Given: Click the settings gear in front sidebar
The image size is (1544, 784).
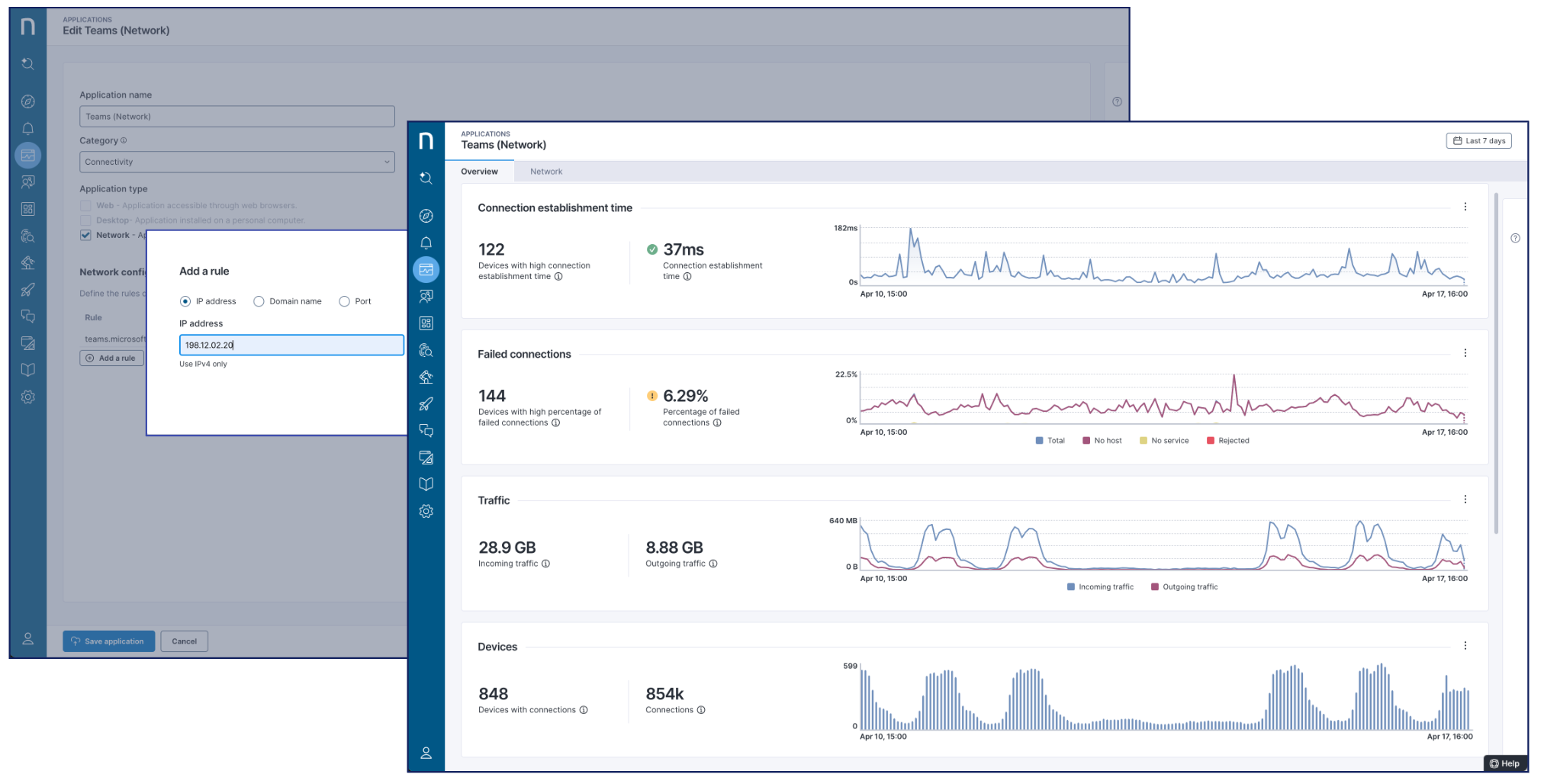Looking at the screenshot, I should pos(426,512).
